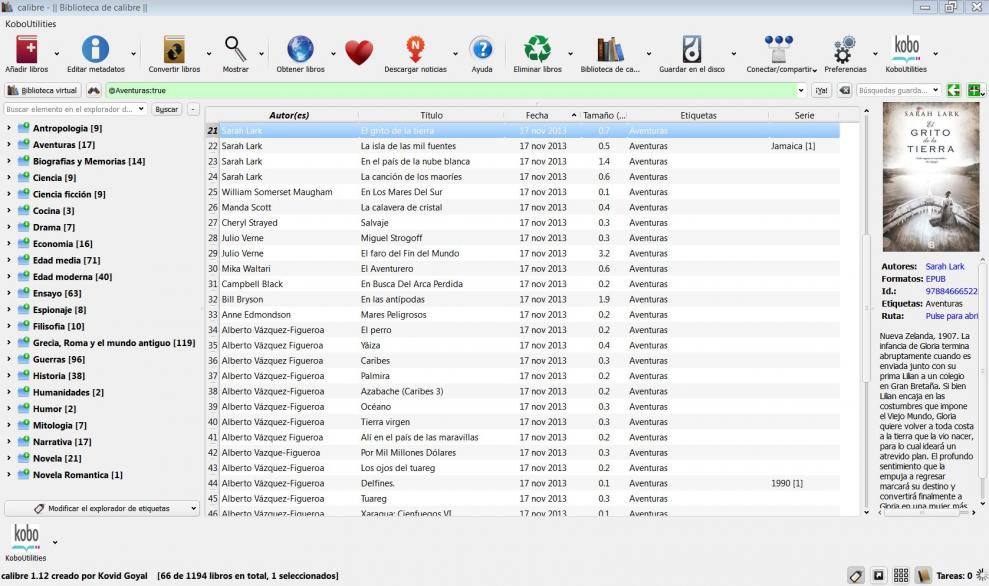Open calibre Preferencias gear icon
The width and height of the screenshot is (989, 586).
point(845,50)
